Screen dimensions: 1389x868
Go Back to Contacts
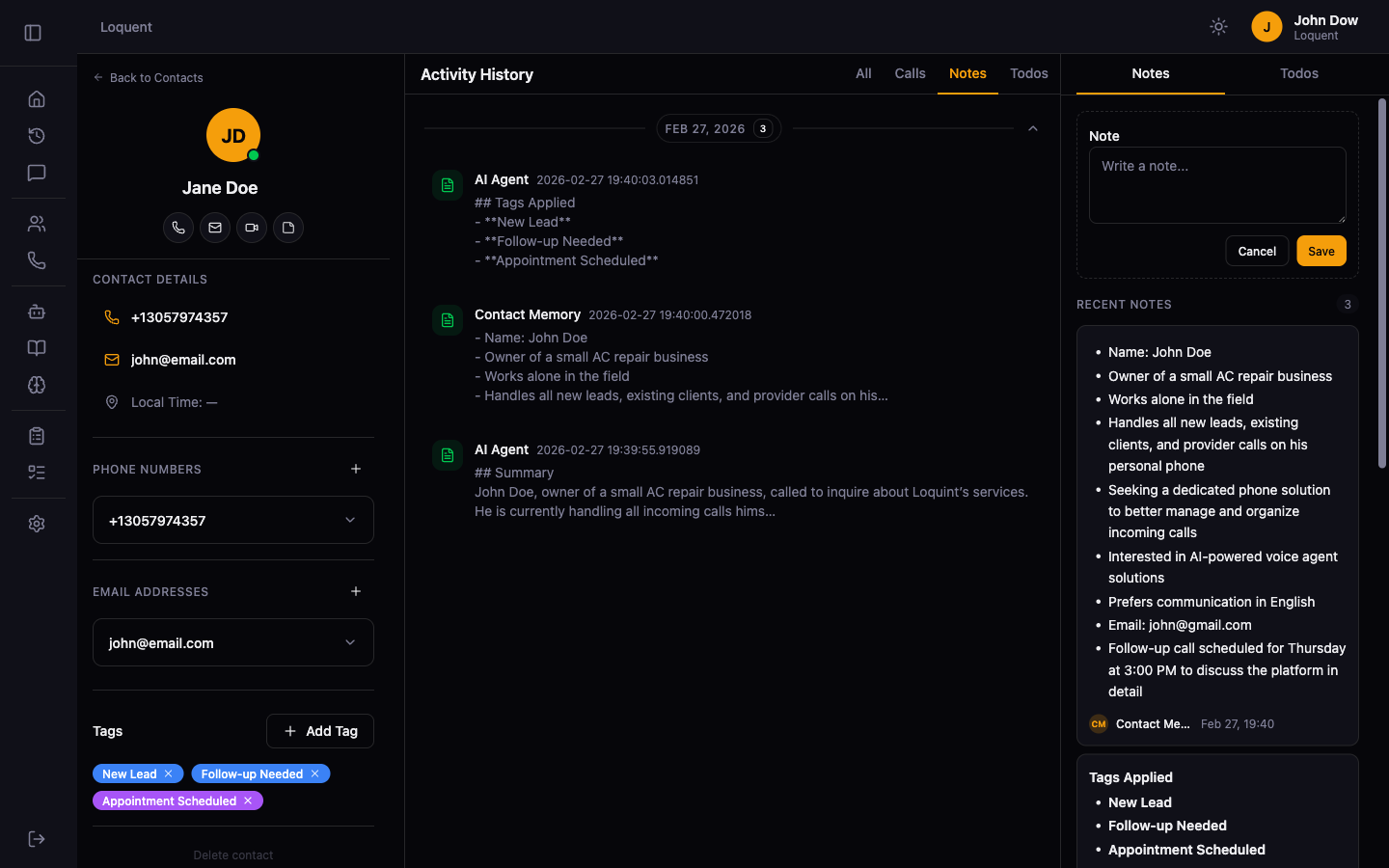pyautogui.click(x=148, y=77)
